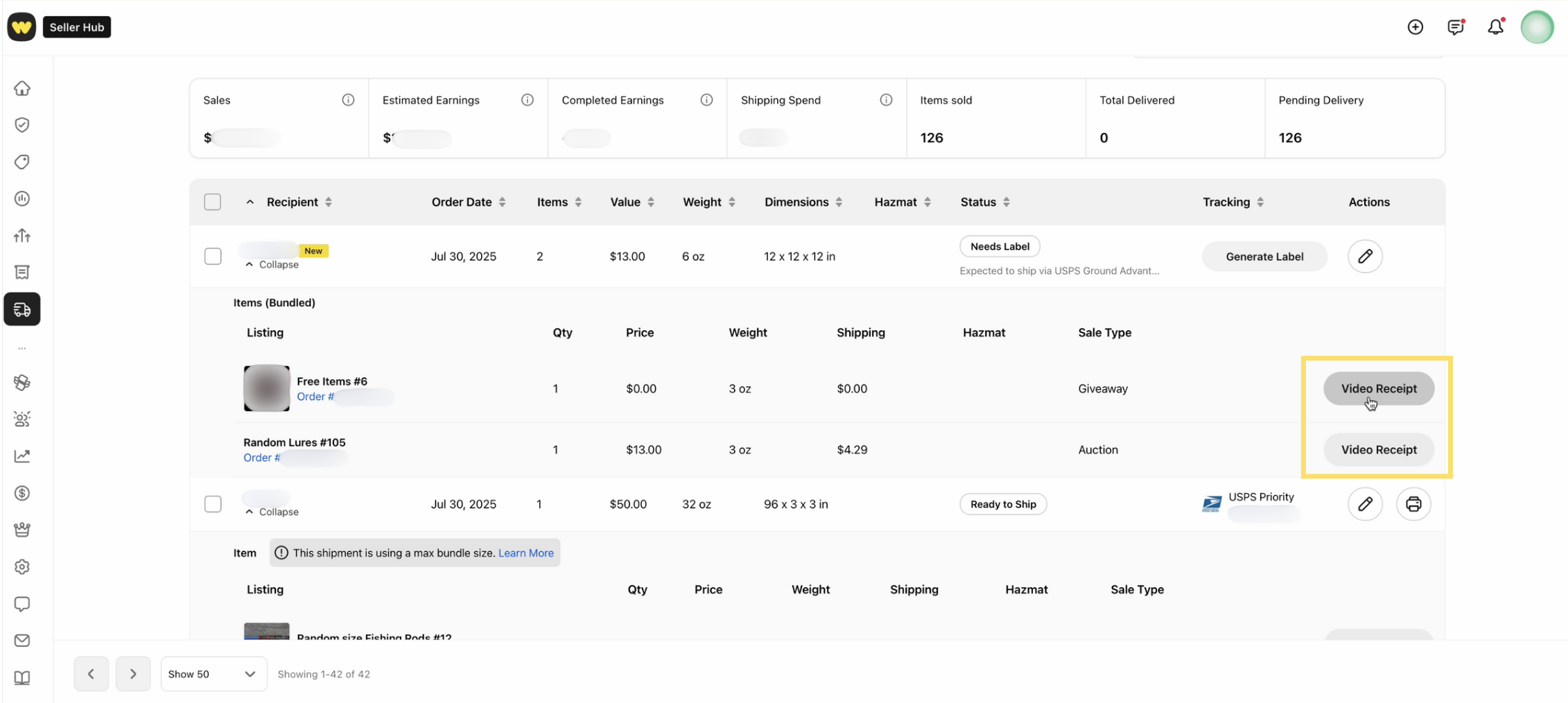
Task: Click the shipments truck sidebar icon
Action: click(22, 309)
